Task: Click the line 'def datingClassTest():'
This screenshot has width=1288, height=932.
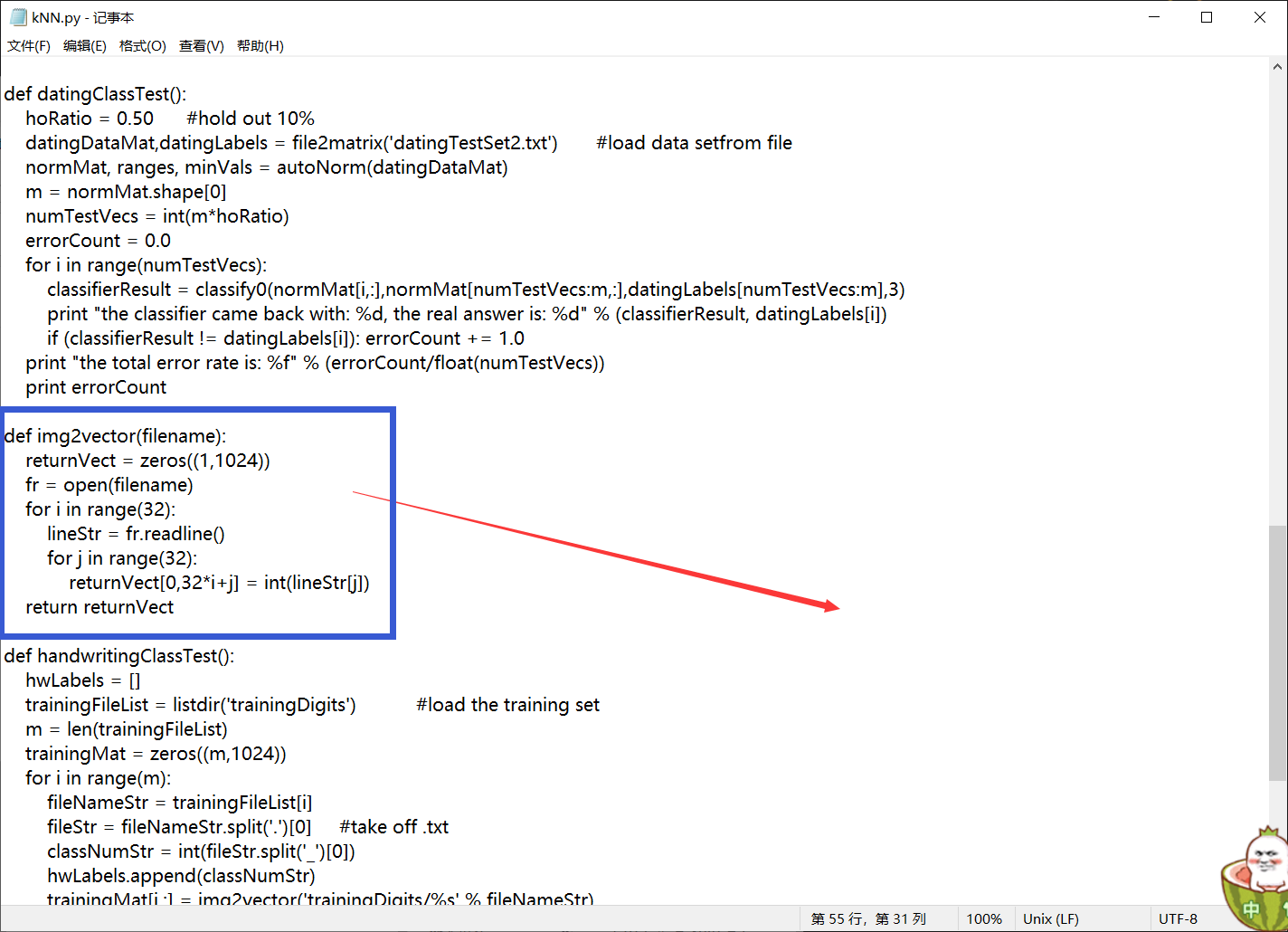Action: click(95, 94)
